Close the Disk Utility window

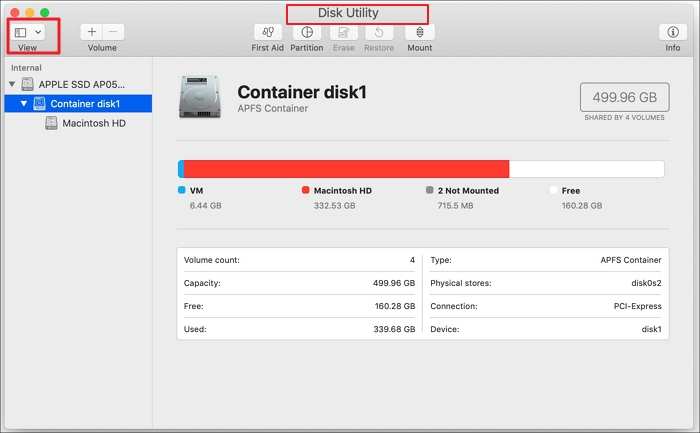tap(15, 12)
